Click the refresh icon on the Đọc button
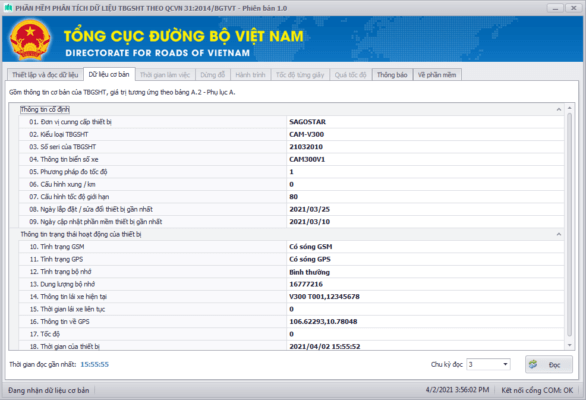Image resolution: width=586 pixels, height=400 pixels. click(533, 364)
